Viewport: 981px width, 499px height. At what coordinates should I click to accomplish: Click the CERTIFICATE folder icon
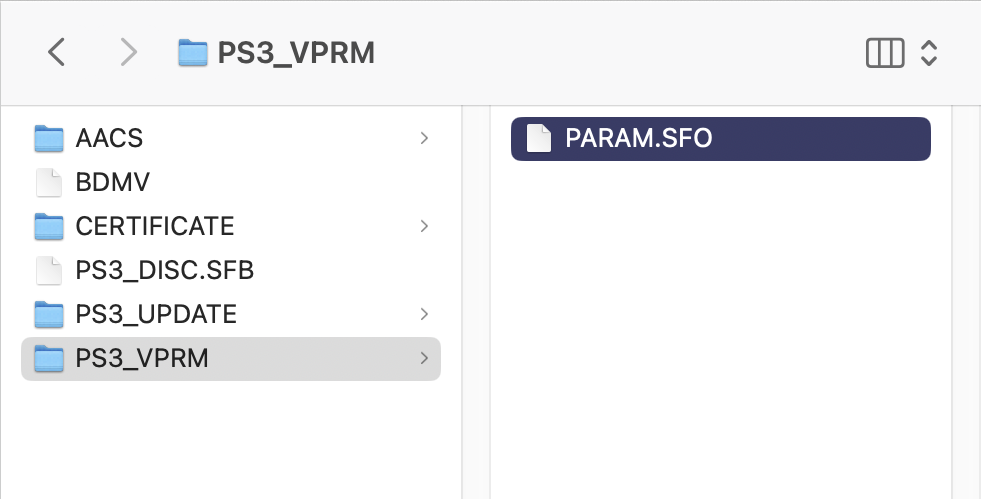49,226
